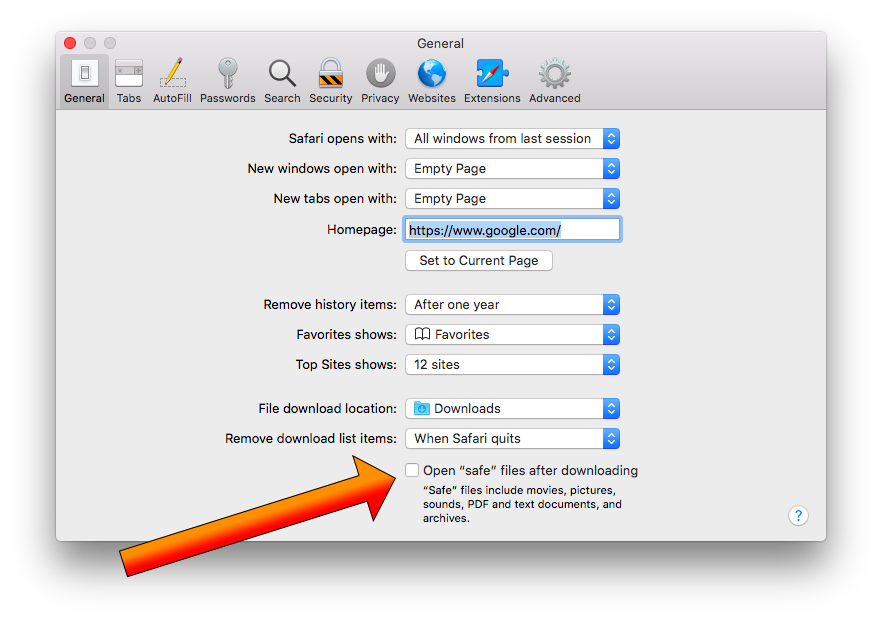Open the Extensions puzzle pane
The image size is (882, 621).
click(492, 81)
